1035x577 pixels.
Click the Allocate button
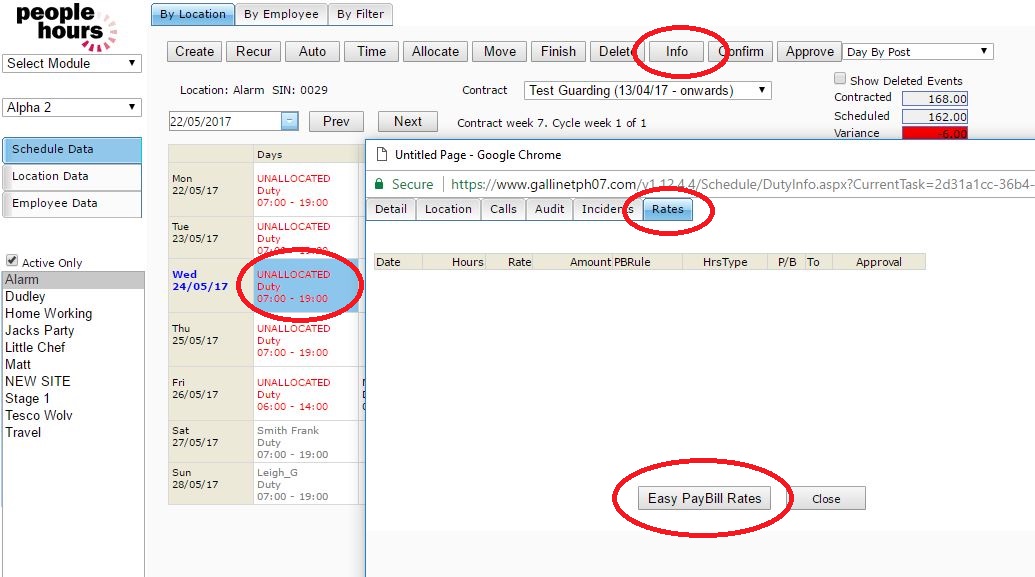(435, 52)
